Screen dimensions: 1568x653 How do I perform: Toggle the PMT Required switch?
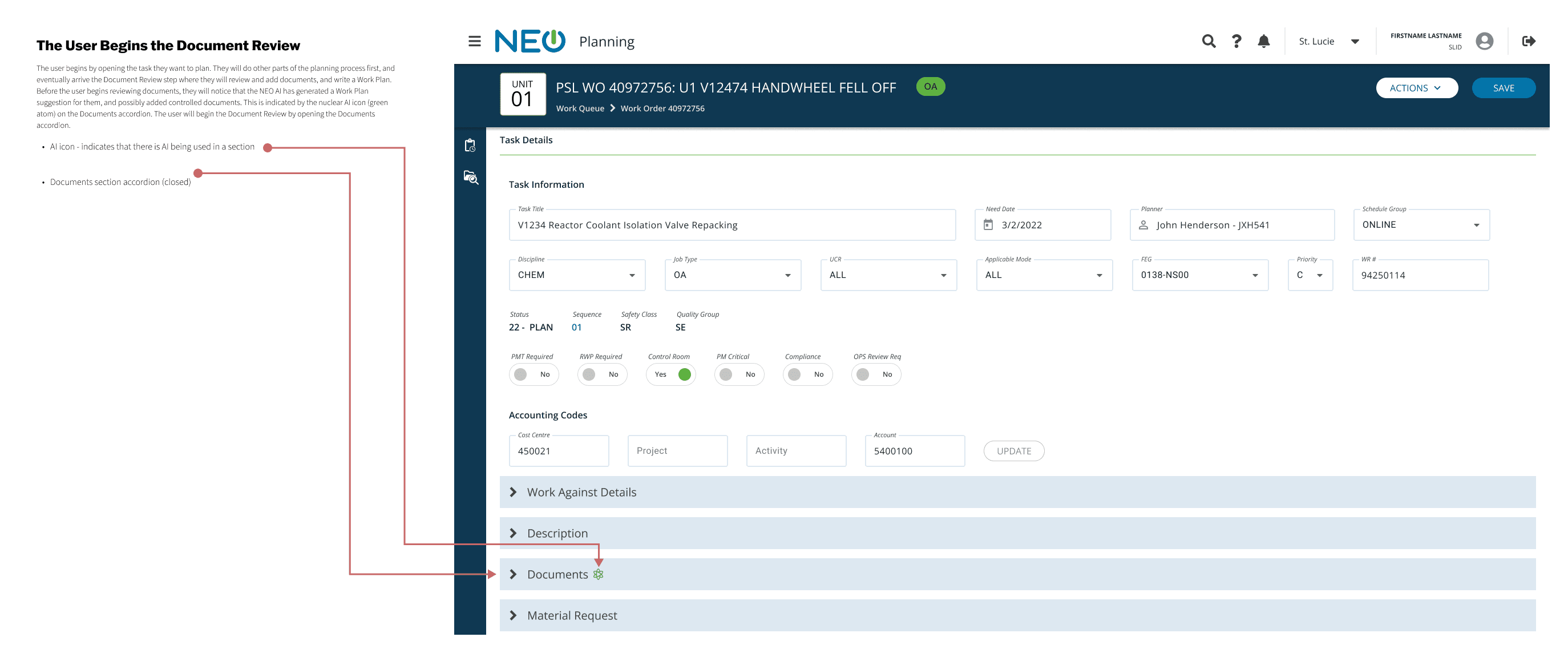[532, 374]
